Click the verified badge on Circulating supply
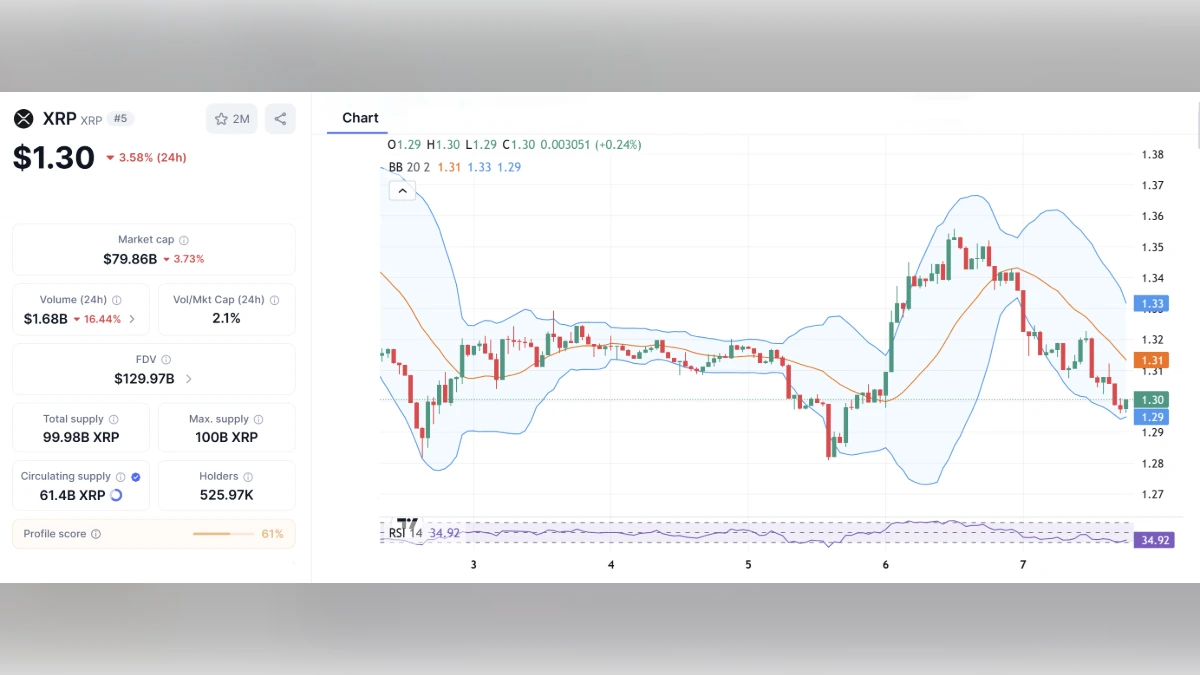This screenshot has height=675, width=1200. [135, 476]
